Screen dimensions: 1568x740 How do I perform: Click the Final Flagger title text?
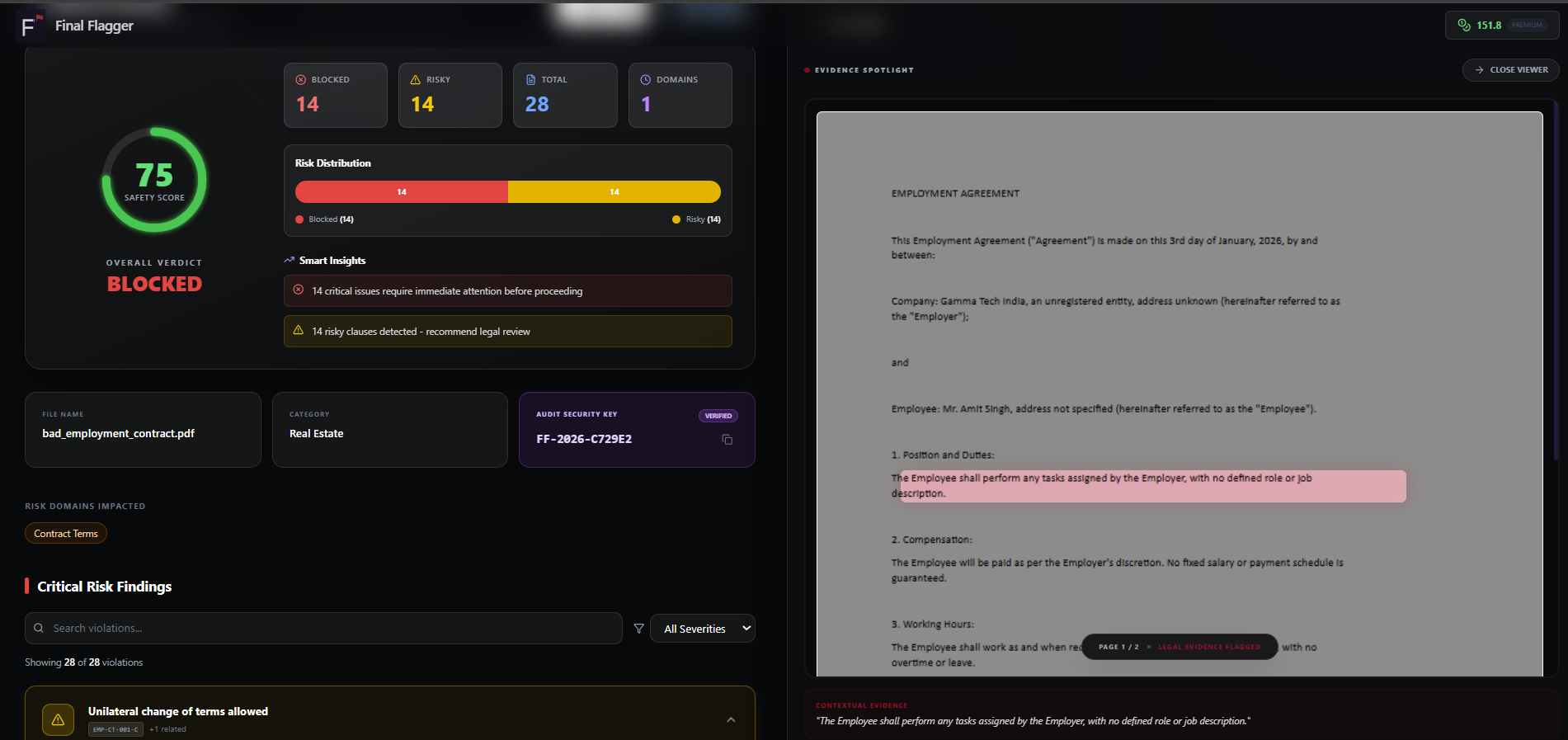pos(94,26)
